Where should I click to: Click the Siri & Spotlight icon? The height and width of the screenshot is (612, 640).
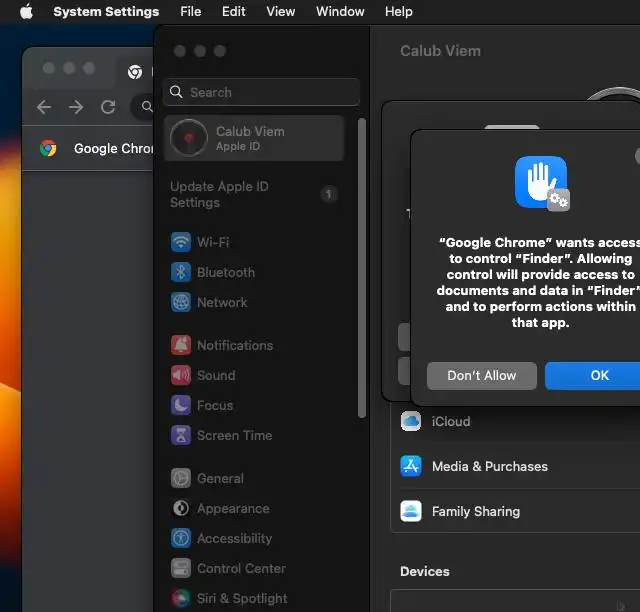[181, 599]
